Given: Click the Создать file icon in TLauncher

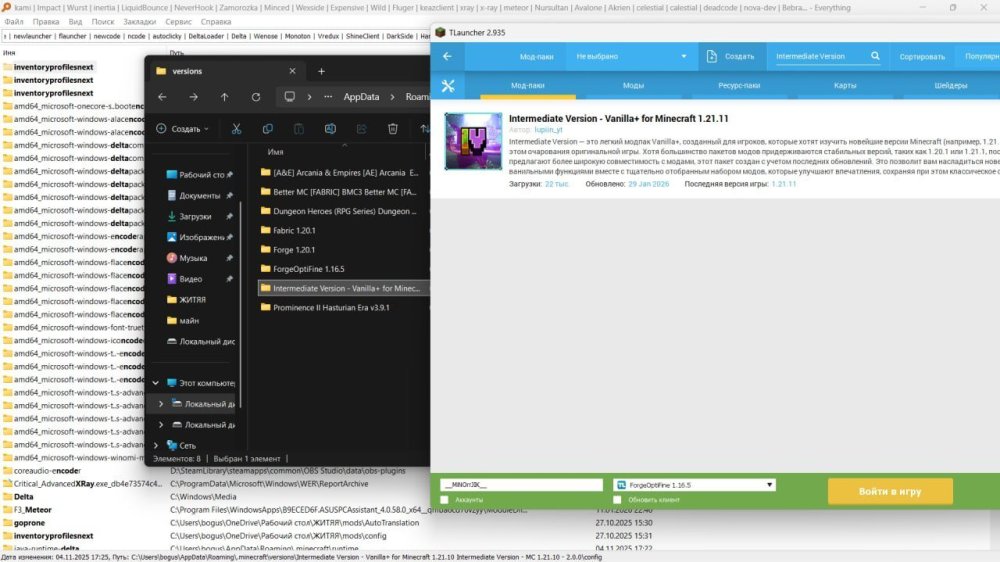Looking at the screenshot, I should [712, 56].
